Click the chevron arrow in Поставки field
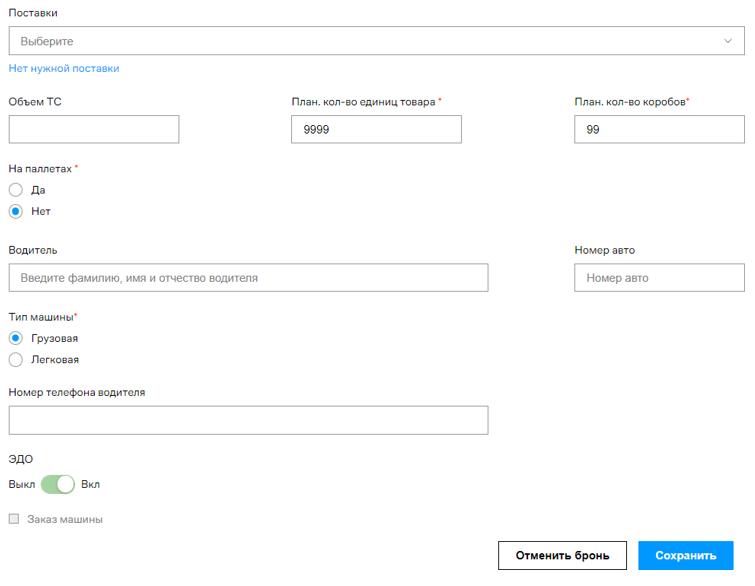 (x=728, y=41)
